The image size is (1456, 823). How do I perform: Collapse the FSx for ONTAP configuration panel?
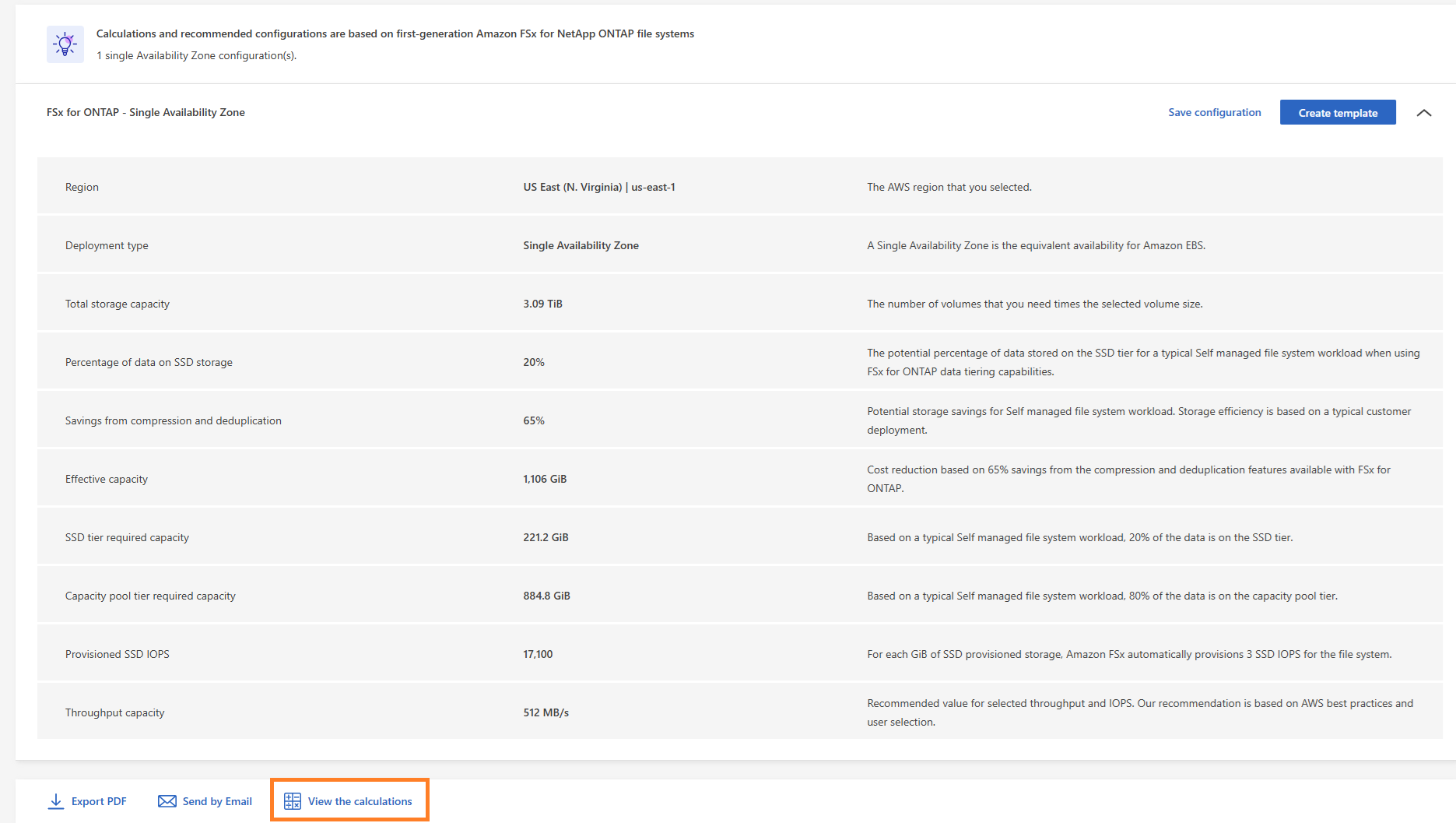(1424, 112)
